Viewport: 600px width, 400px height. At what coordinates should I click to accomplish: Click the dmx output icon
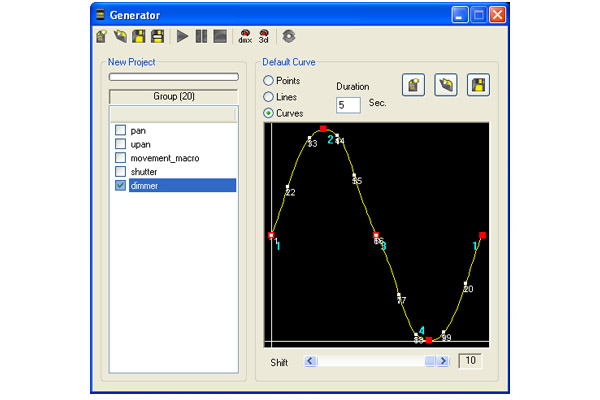[245, 37]
